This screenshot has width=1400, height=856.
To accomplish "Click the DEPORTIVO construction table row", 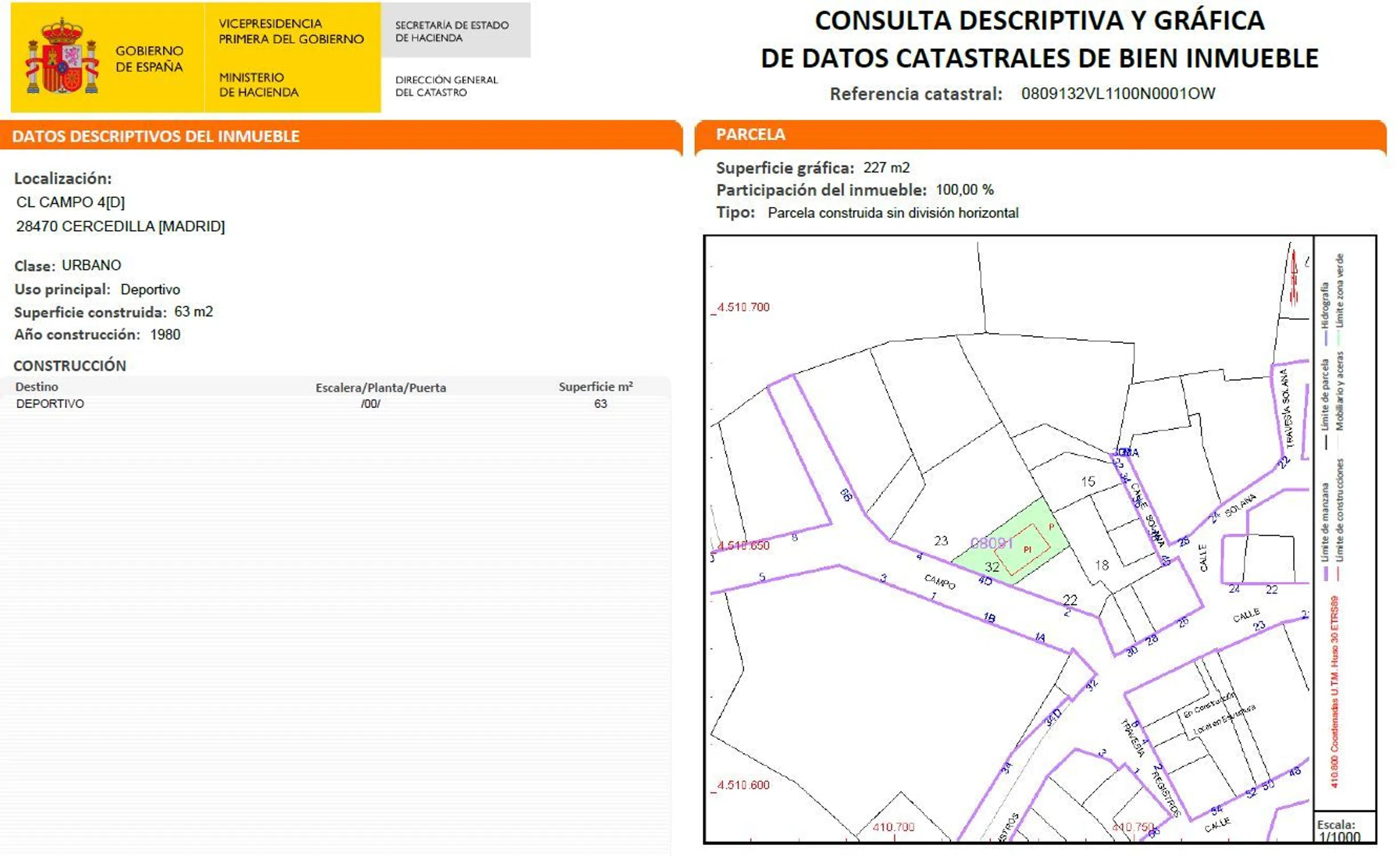I will point(50,403).
